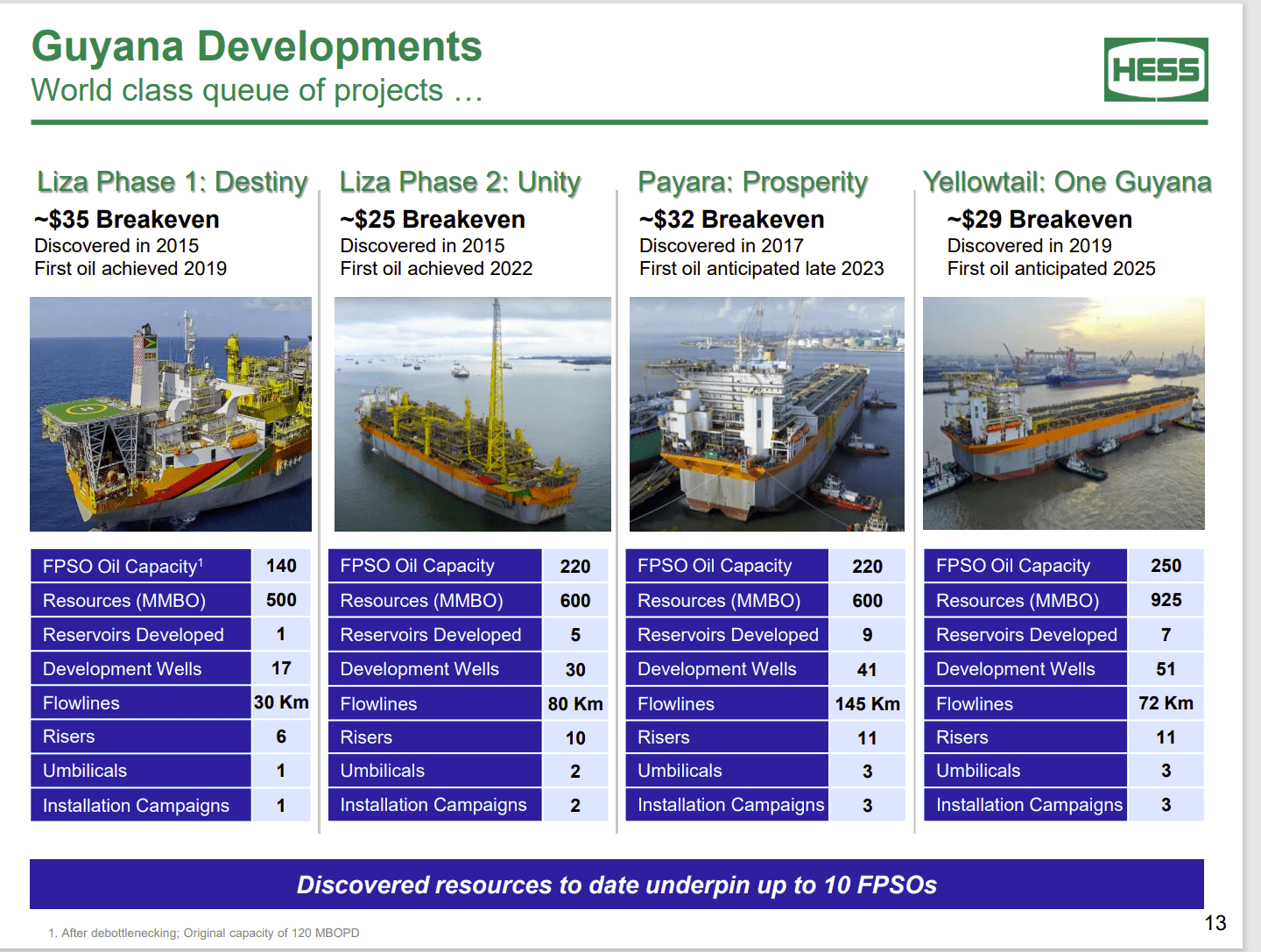Screen dimensions: 1261x952
Task: Click Liza Phase 2 Development Wells value 30
Action: click(x=575, y=670)
